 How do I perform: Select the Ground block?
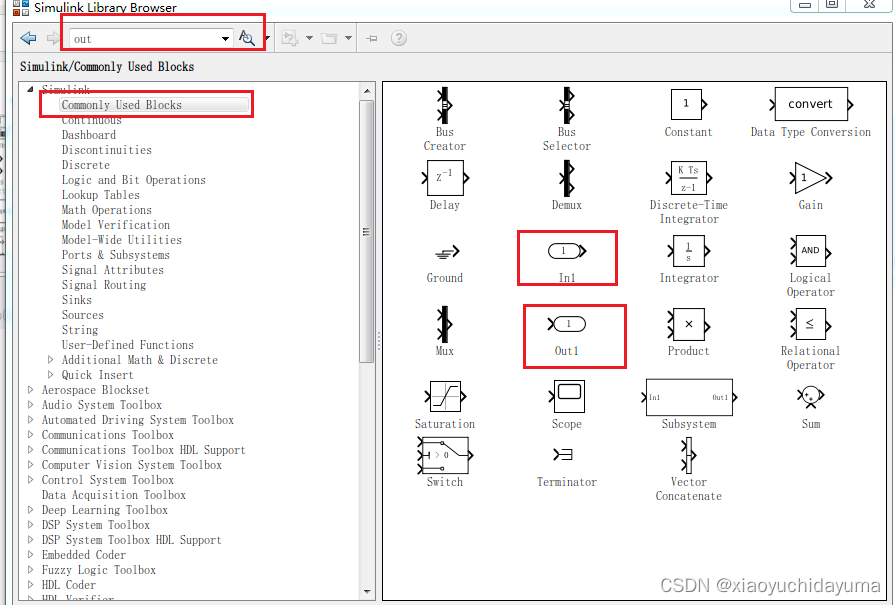pos(447,252)
